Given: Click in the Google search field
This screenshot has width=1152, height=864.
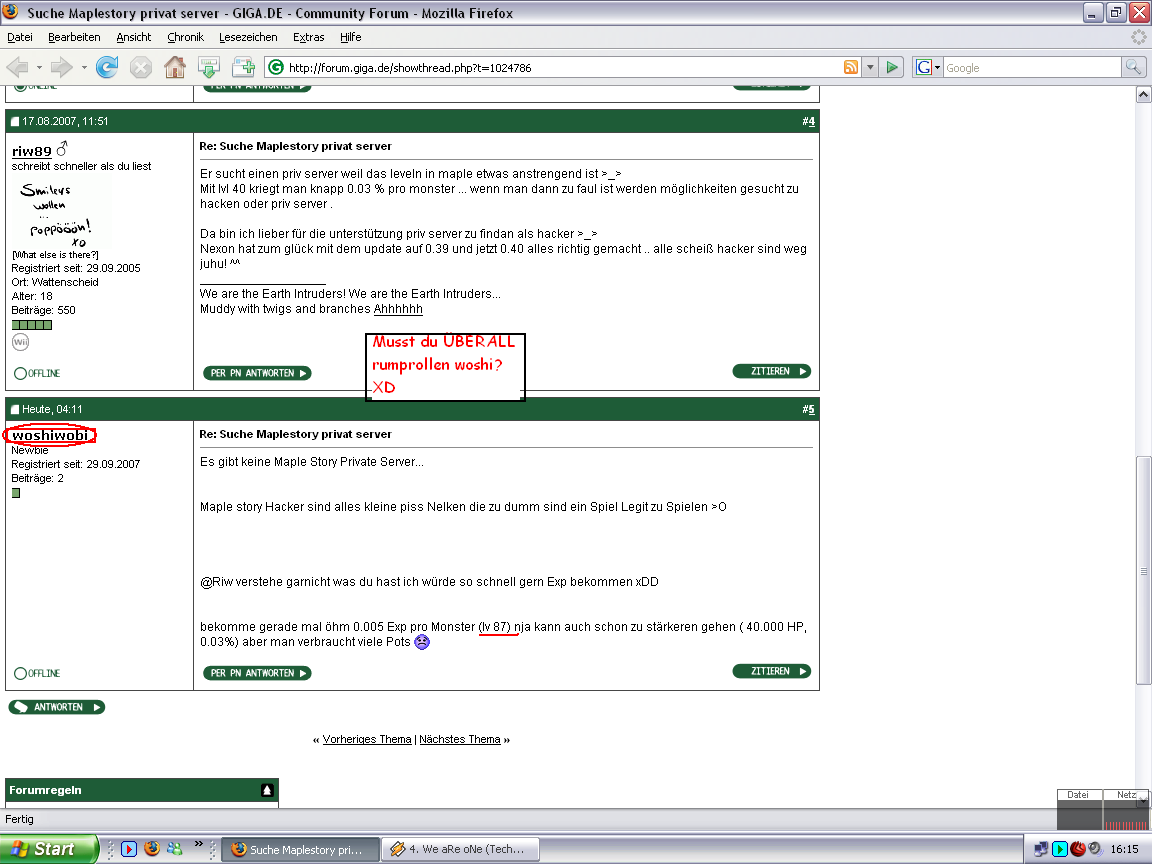Looking at the screenshot, I should [x=1030, y=67].
